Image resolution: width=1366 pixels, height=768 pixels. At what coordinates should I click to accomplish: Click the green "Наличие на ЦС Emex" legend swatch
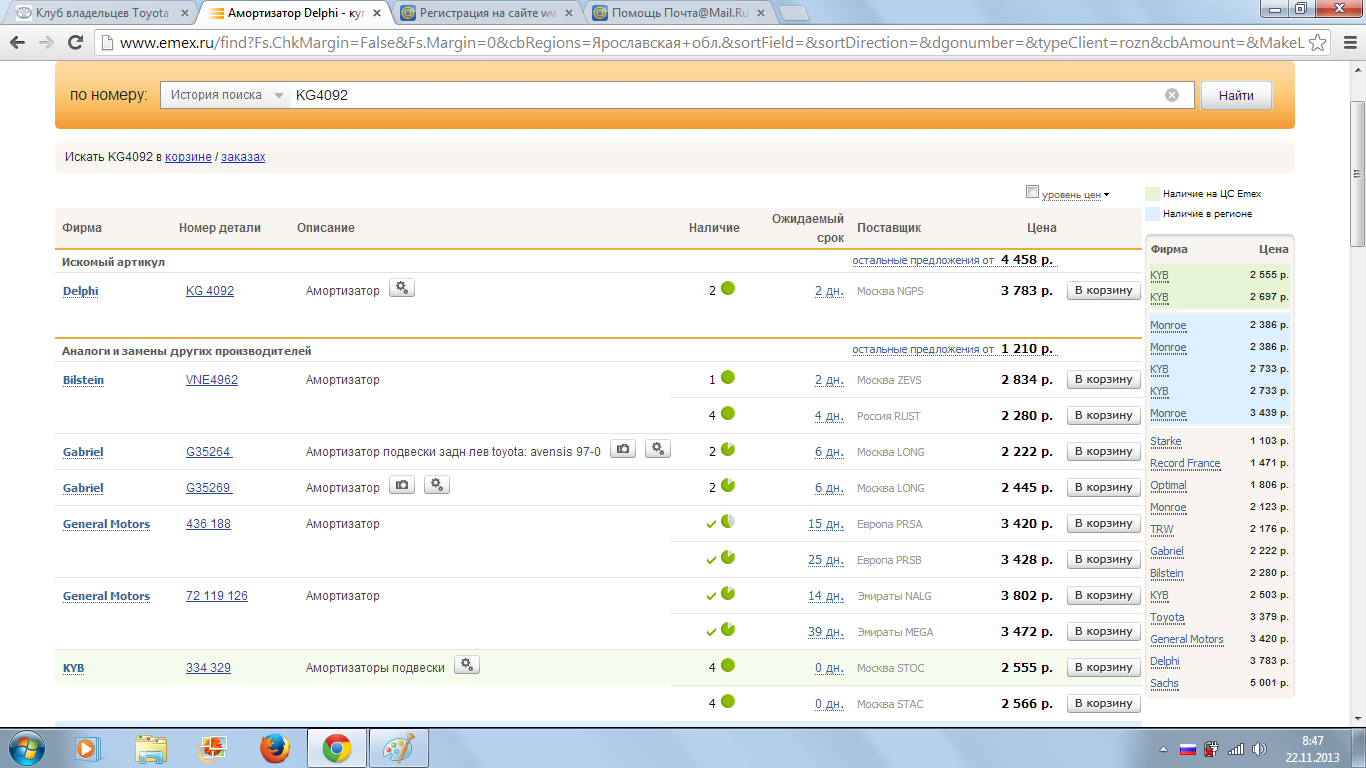(x=1152, y=193)
